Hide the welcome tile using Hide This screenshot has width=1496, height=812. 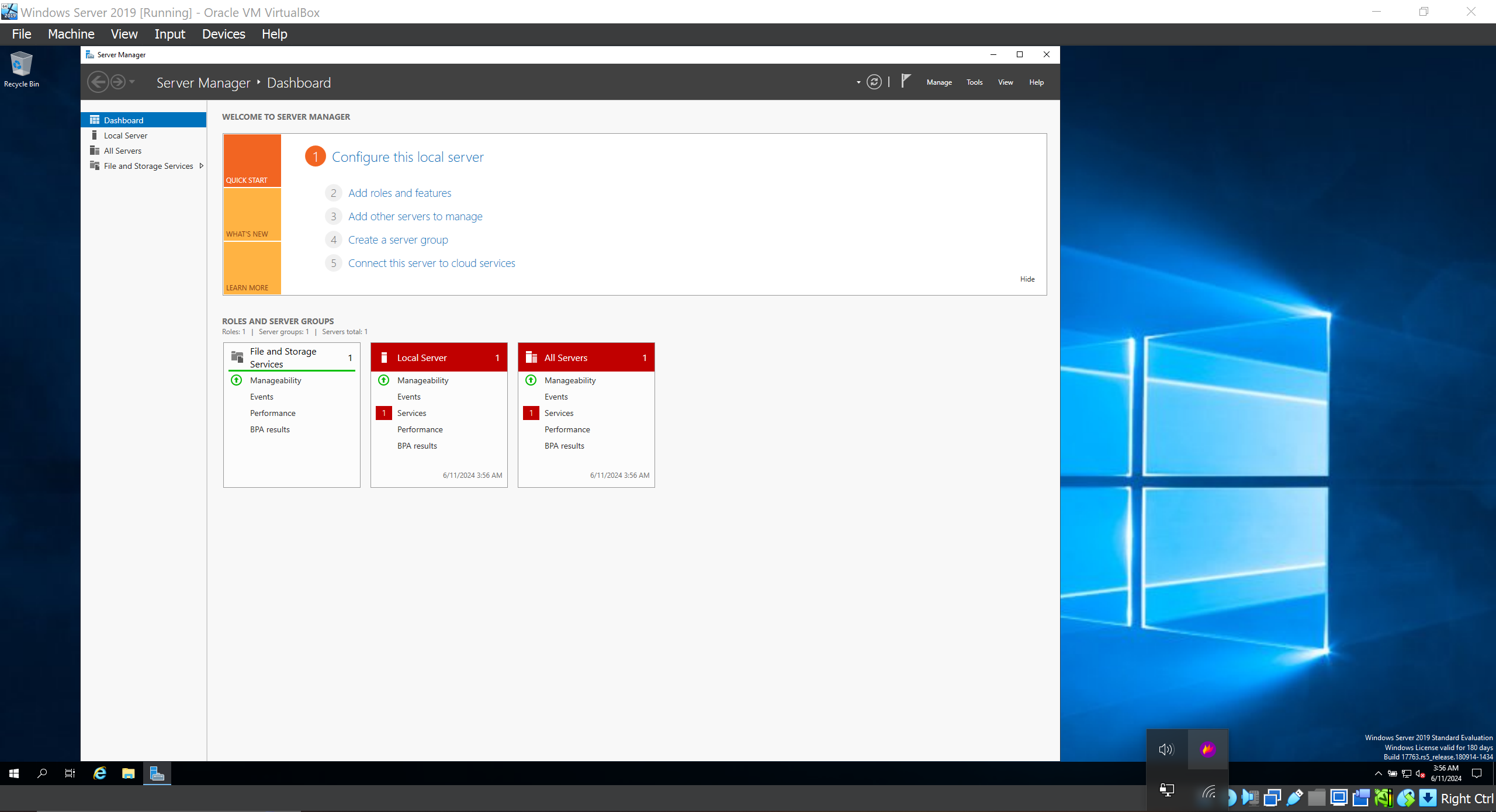point(1027,279)
